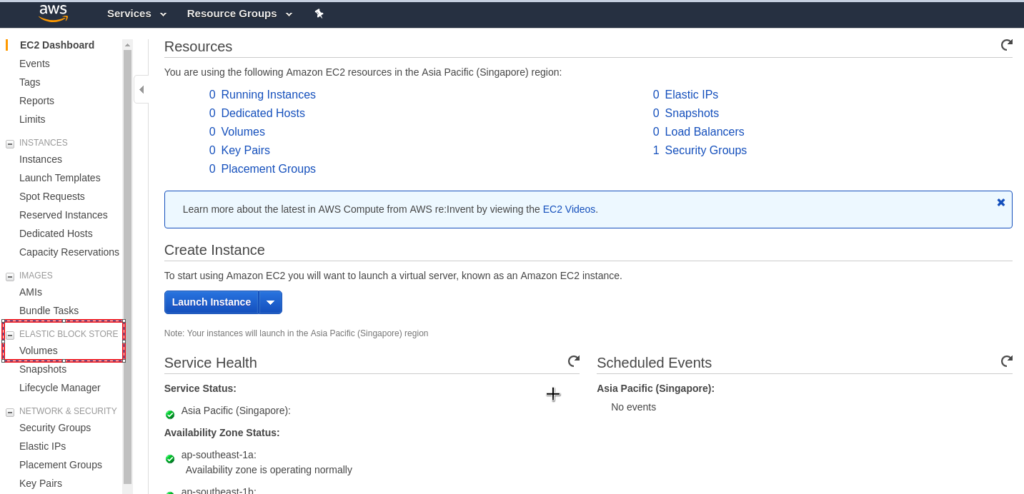Viewport: 1024px width, 494px height.
Task: Click the AWS logo home icon
Action: (x=54, y=13)
